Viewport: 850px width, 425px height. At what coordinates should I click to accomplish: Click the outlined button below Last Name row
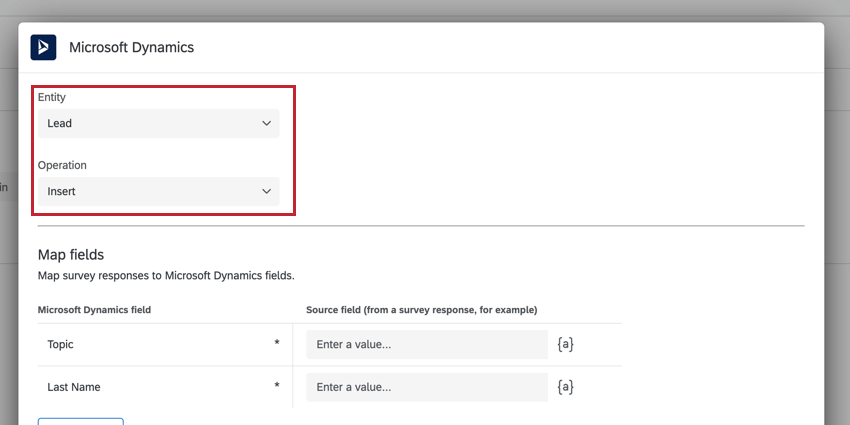pos(81,421)
